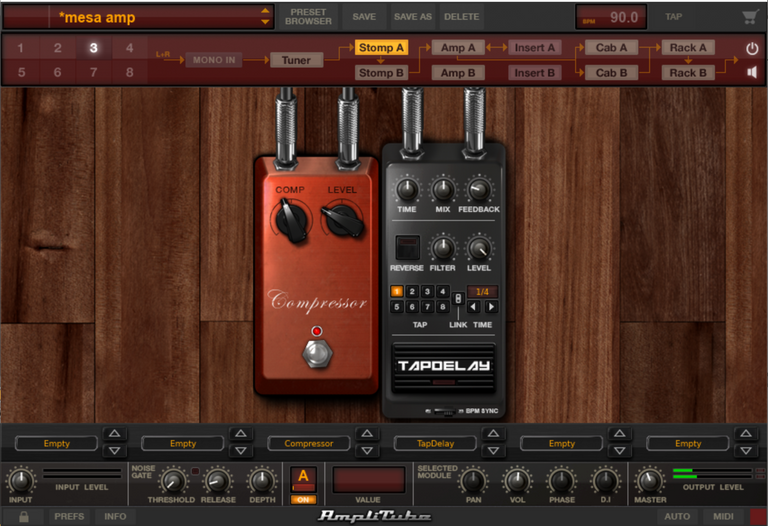The width and height of the screenshot is (768, 526).
Task: Move TapDelay slot up with its arrow
Action: click(493, 433)
